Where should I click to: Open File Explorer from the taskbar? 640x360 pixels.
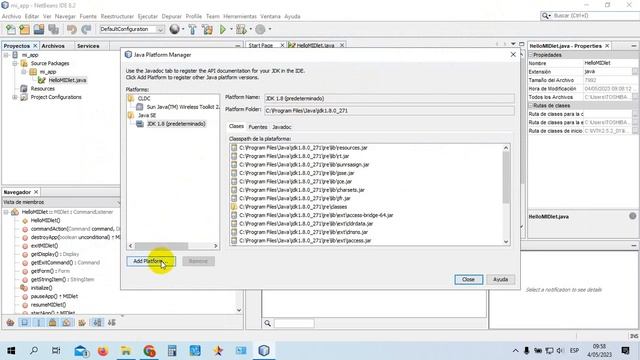(126, 351)
